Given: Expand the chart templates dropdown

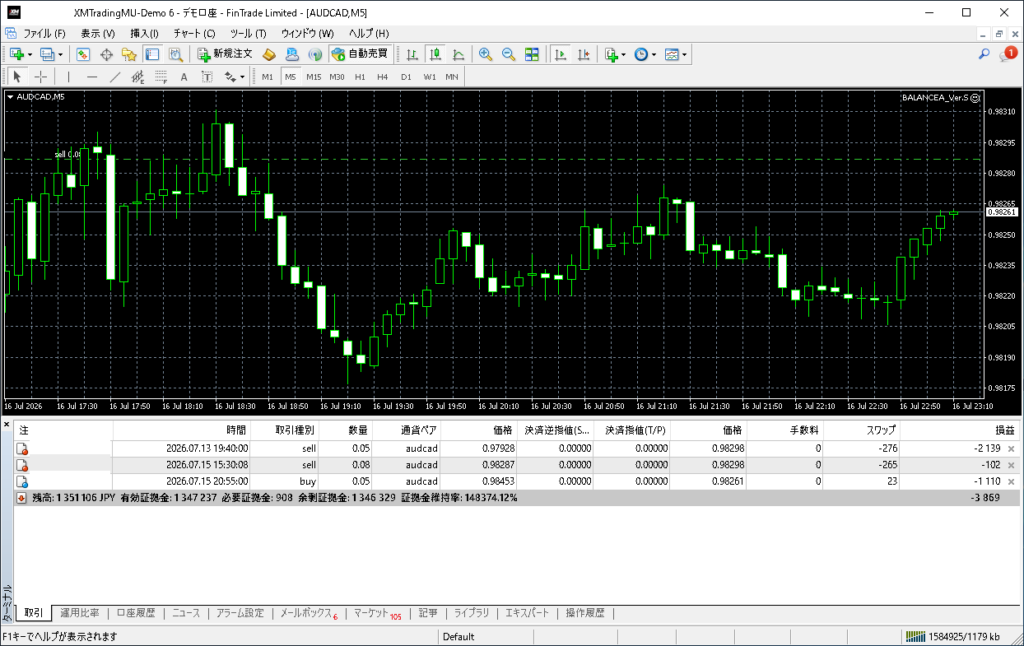Looking at the screenshot, I should 684,55.
